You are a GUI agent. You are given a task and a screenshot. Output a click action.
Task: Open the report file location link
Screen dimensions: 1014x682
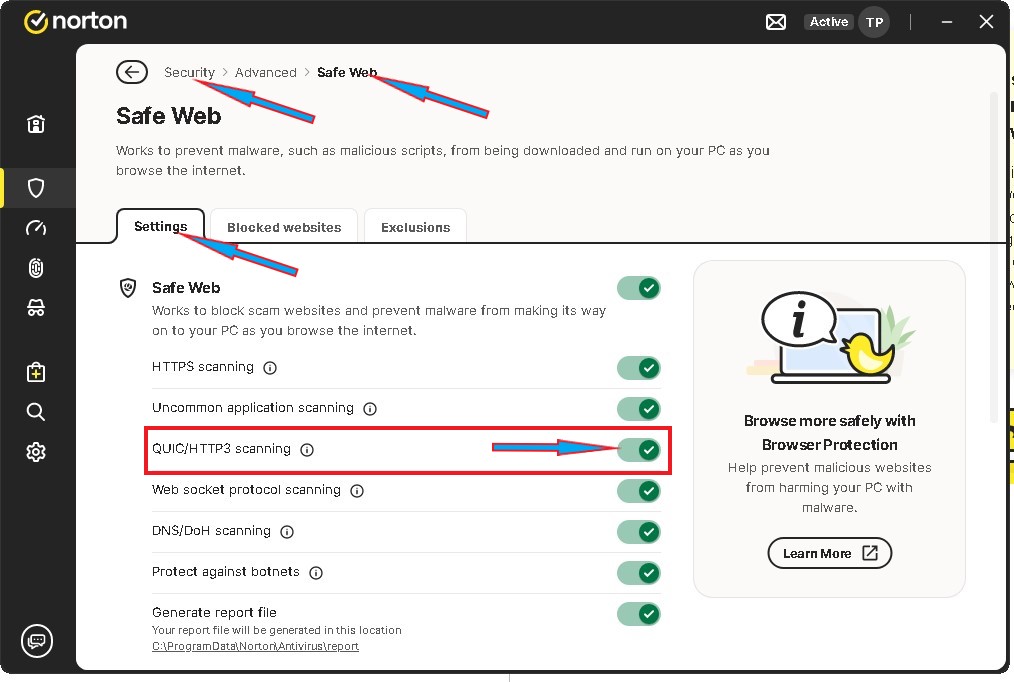[255, 646]
